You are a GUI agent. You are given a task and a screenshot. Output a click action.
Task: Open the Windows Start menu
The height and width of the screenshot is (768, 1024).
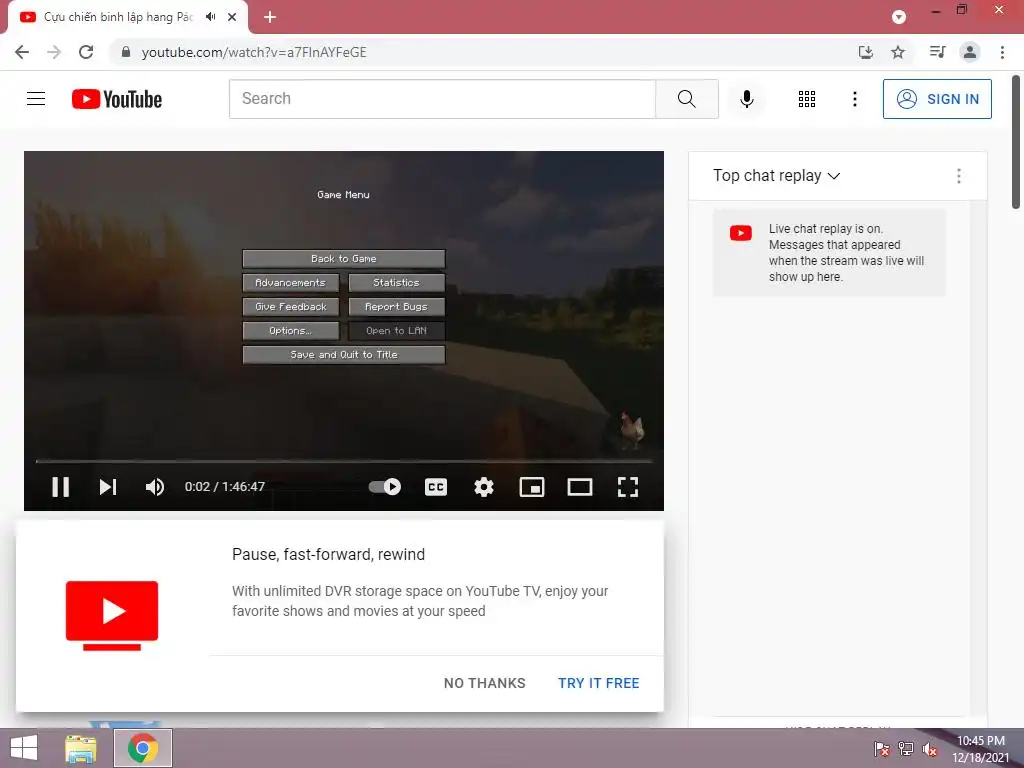[x=24, y=748]
